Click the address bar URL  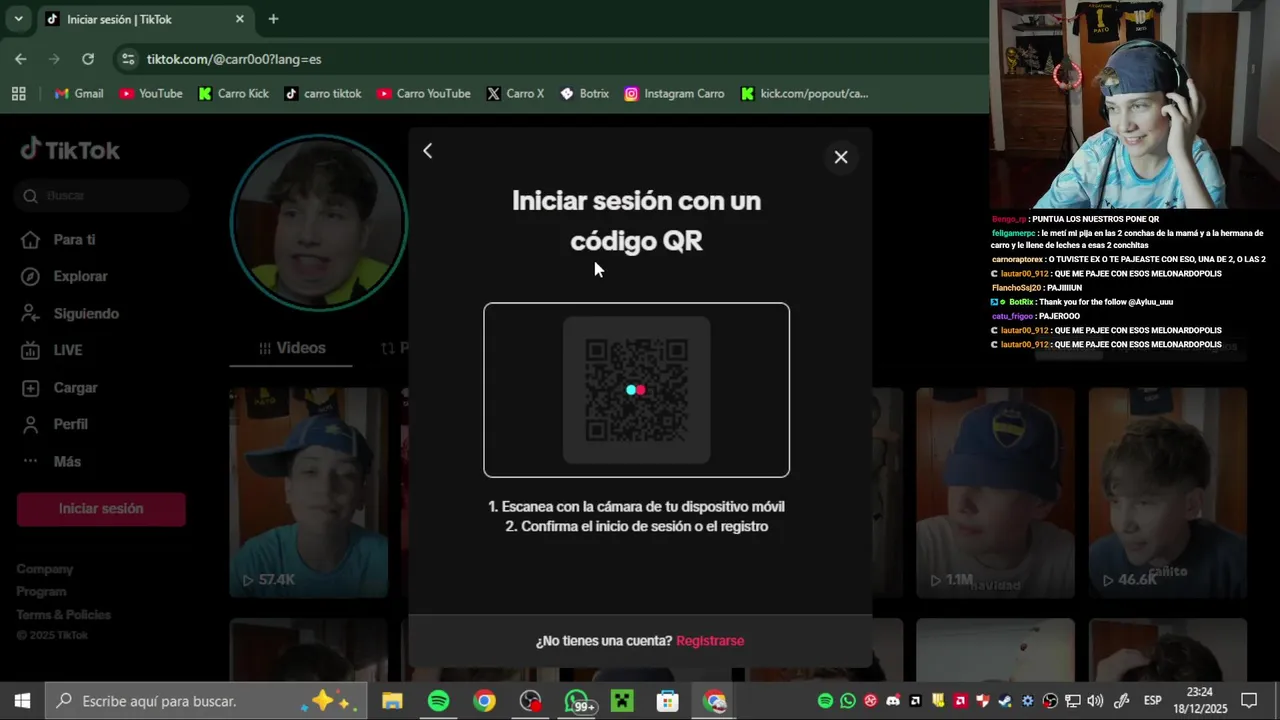(234, 60)
